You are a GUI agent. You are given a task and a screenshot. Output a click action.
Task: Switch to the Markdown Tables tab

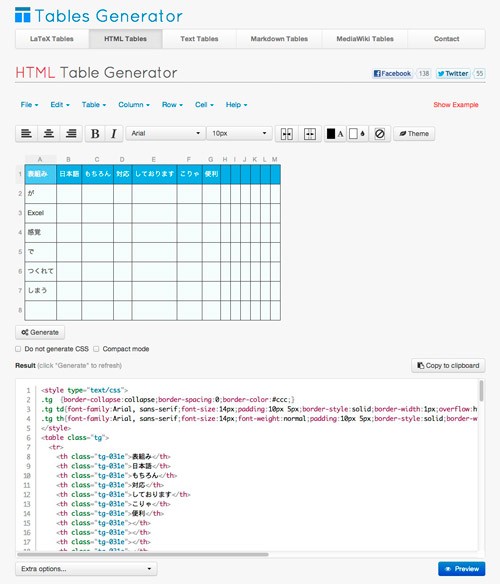pyautogui.click(x=279, y=39)
